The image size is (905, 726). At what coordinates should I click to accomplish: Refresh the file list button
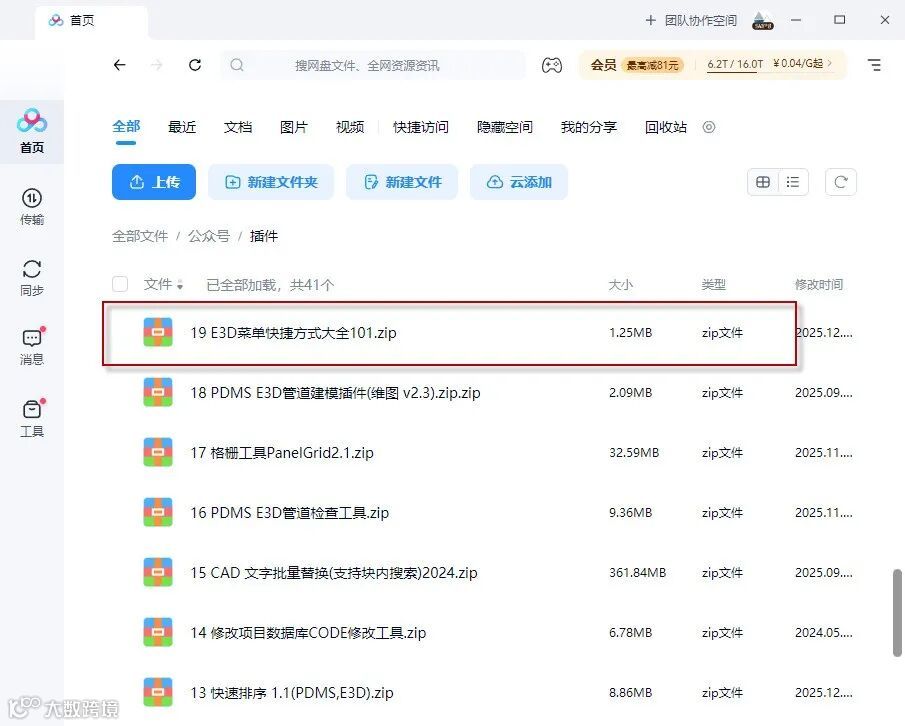coord(840,182)
